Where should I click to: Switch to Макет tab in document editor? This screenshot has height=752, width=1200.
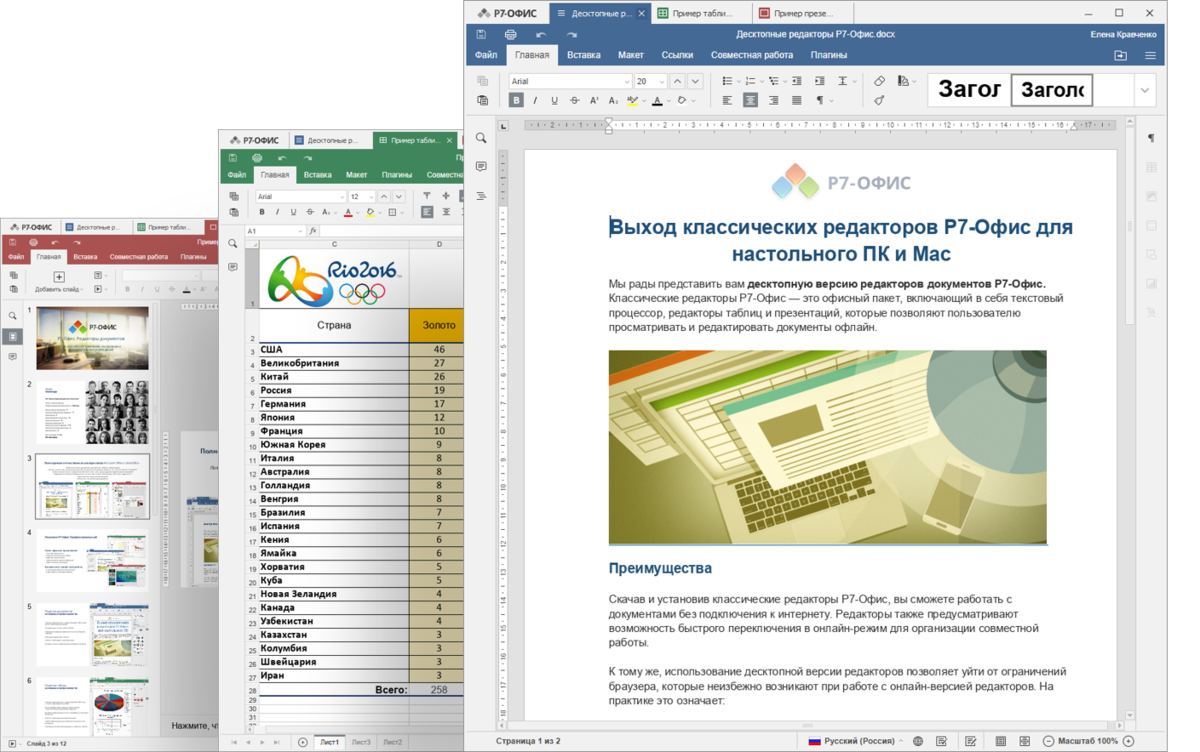pos(631,55)
